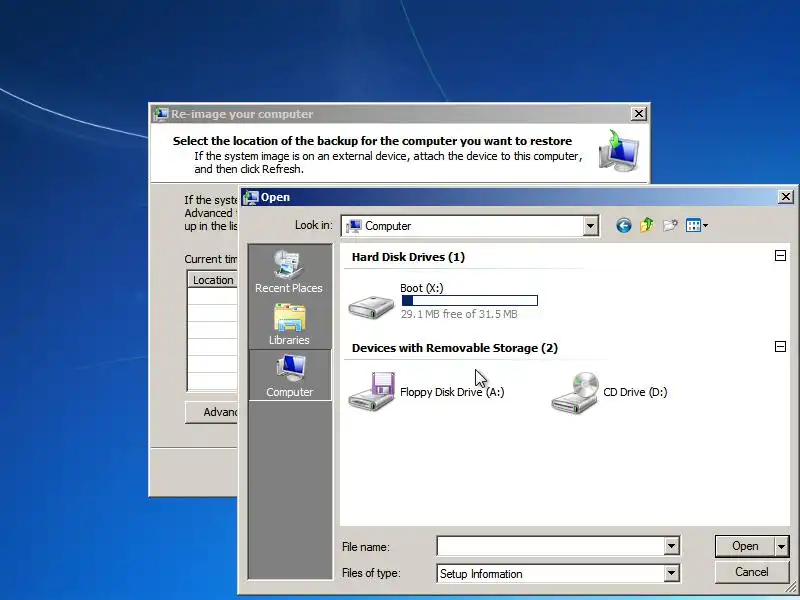The height and width of the screenshot is (600, 800).
Task: Click the Cancel button
Action: 752,572
